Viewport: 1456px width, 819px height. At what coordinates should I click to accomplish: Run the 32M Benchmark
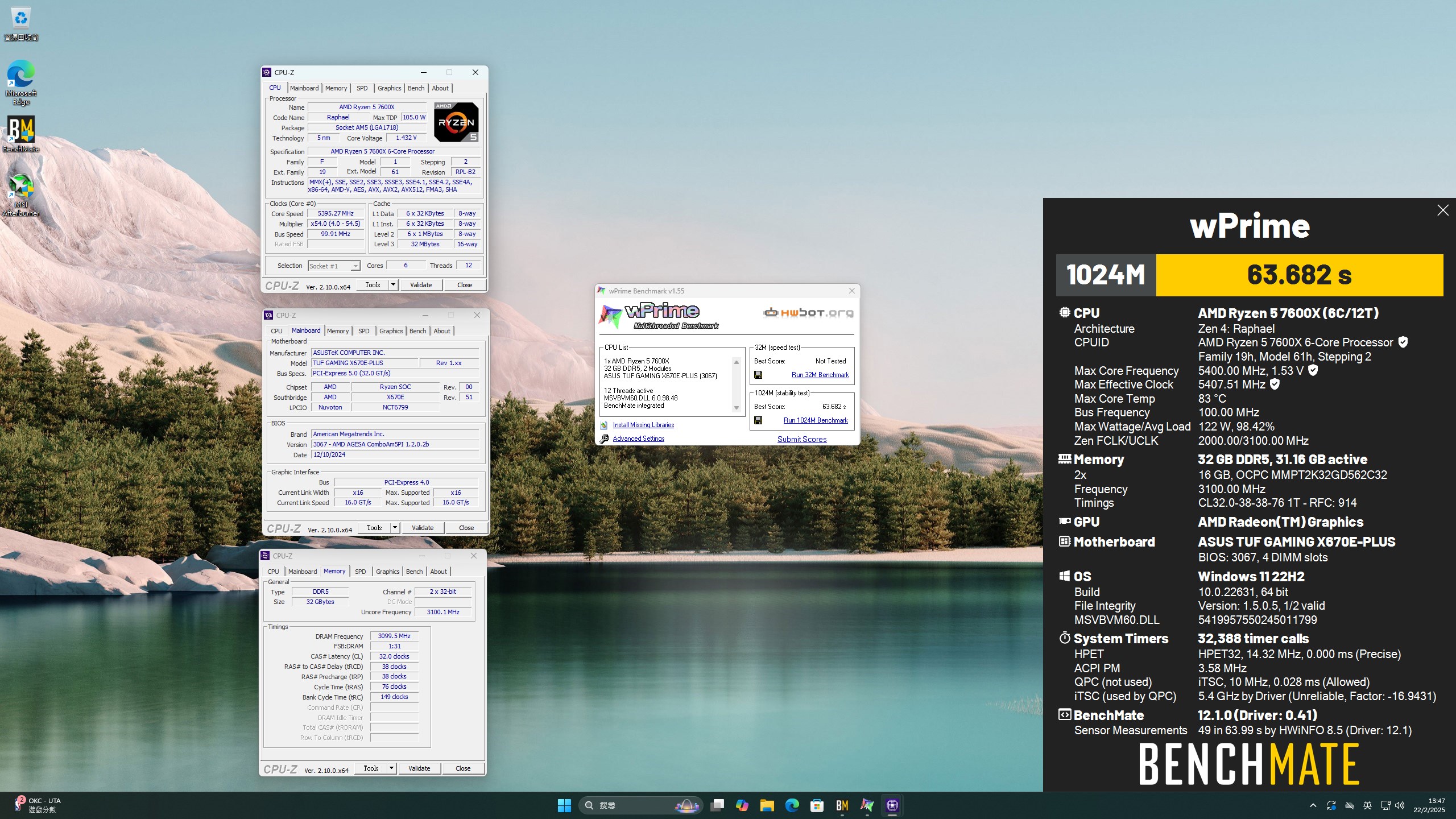click(820, 375)
